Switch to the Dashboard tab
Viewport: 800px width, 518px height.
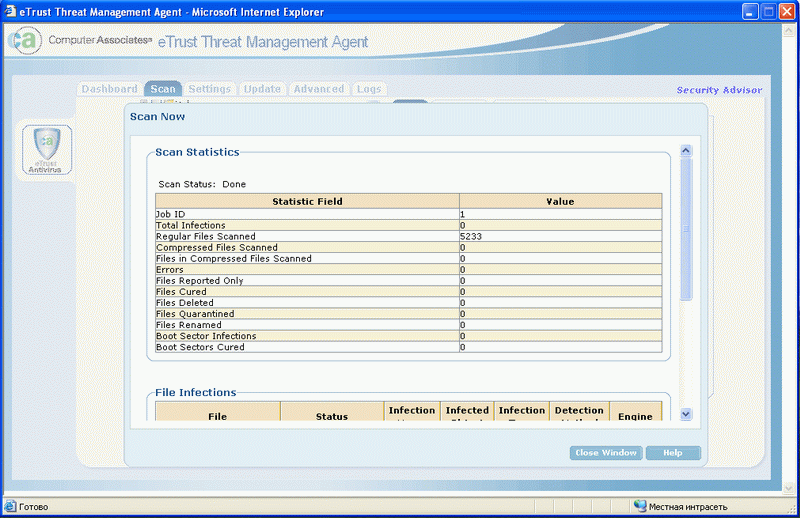pyautogui.click(x=110, y=89)
